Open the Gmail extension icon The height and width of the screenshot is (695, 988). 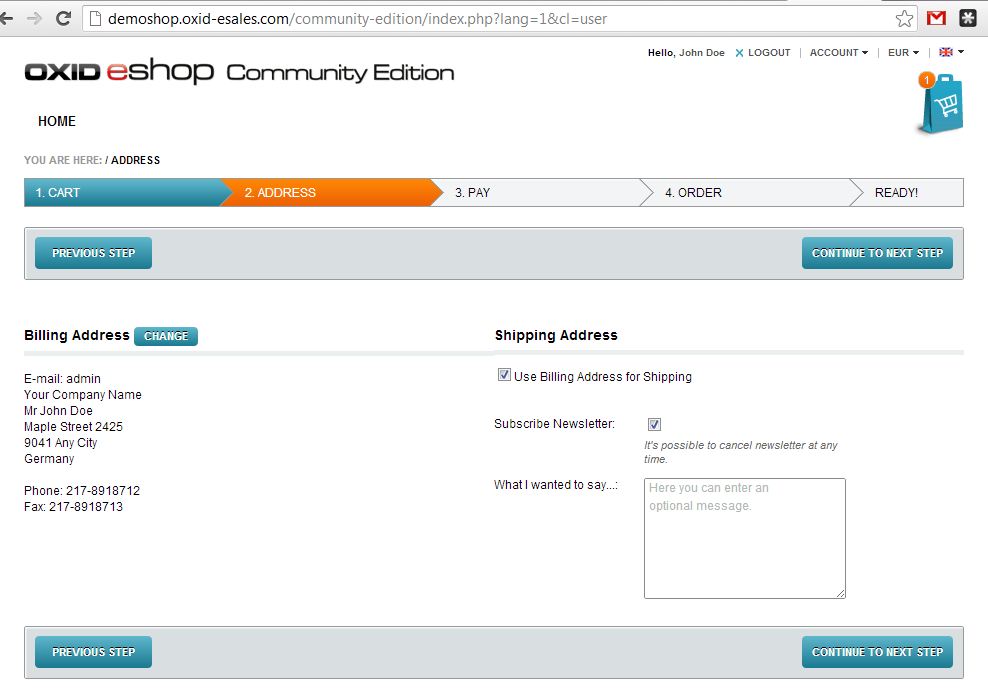click(936, 18)
